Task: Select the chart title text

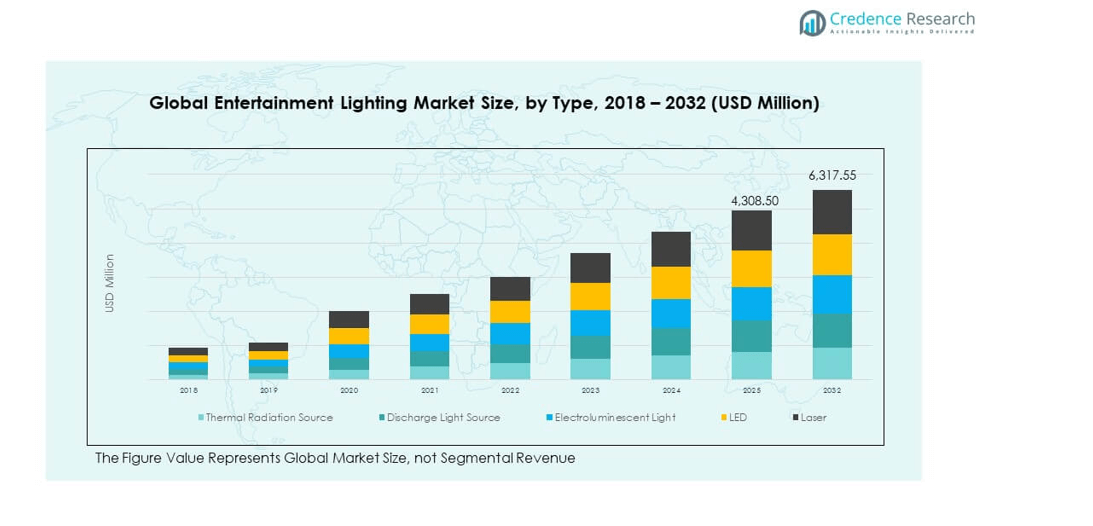Action: tap(484, 103)
